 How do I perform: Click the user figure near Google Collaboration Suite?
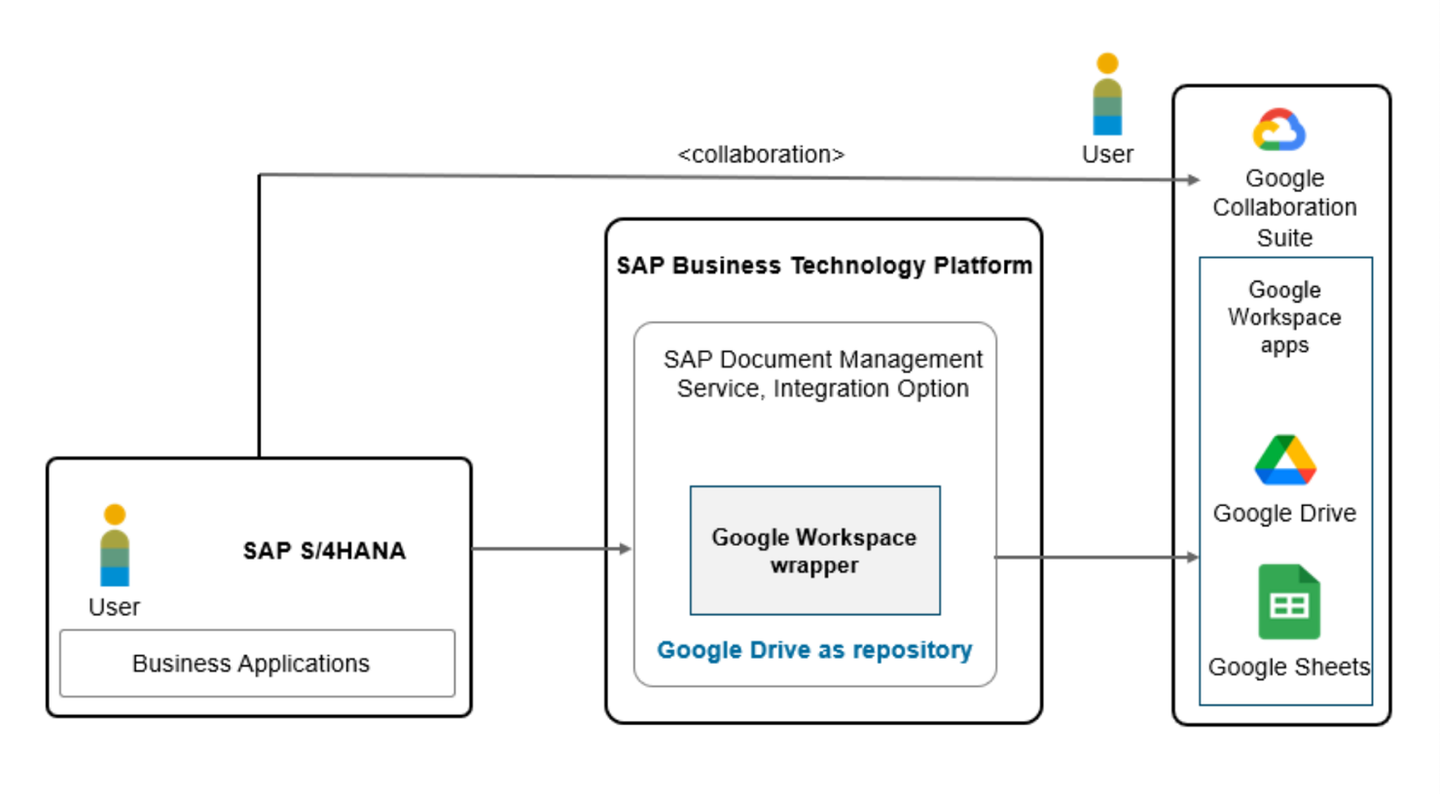[x=1107, y=94]
